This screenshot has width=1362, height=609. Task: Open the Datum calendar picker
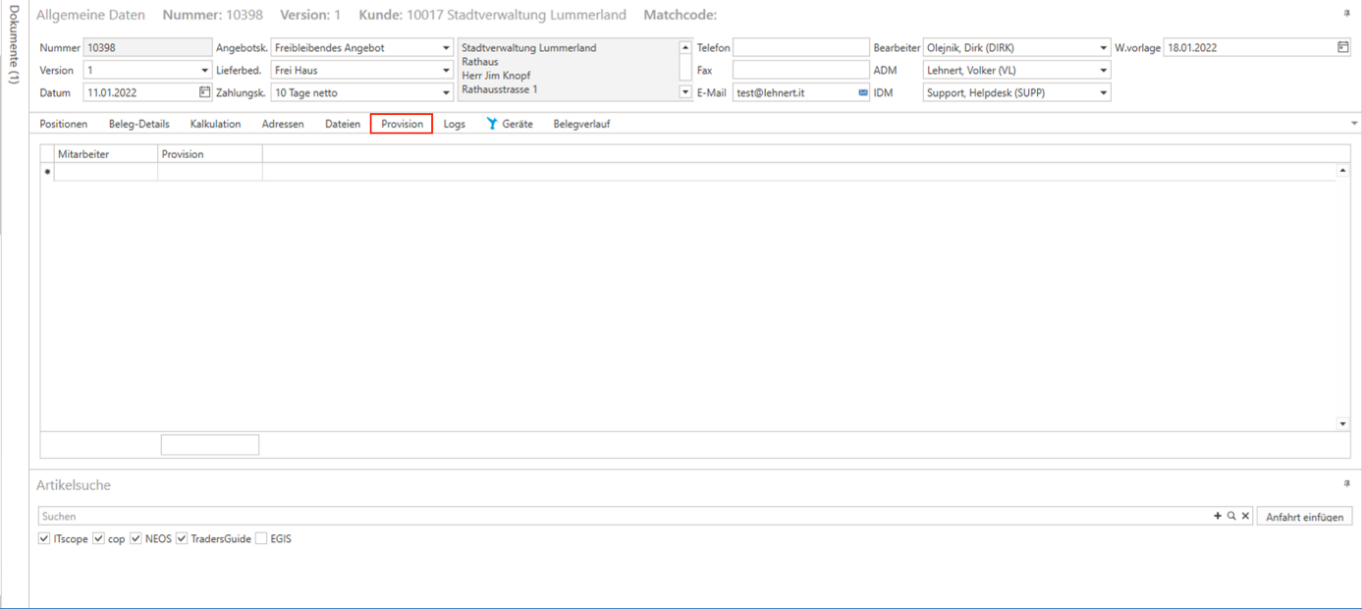[204, 92]
